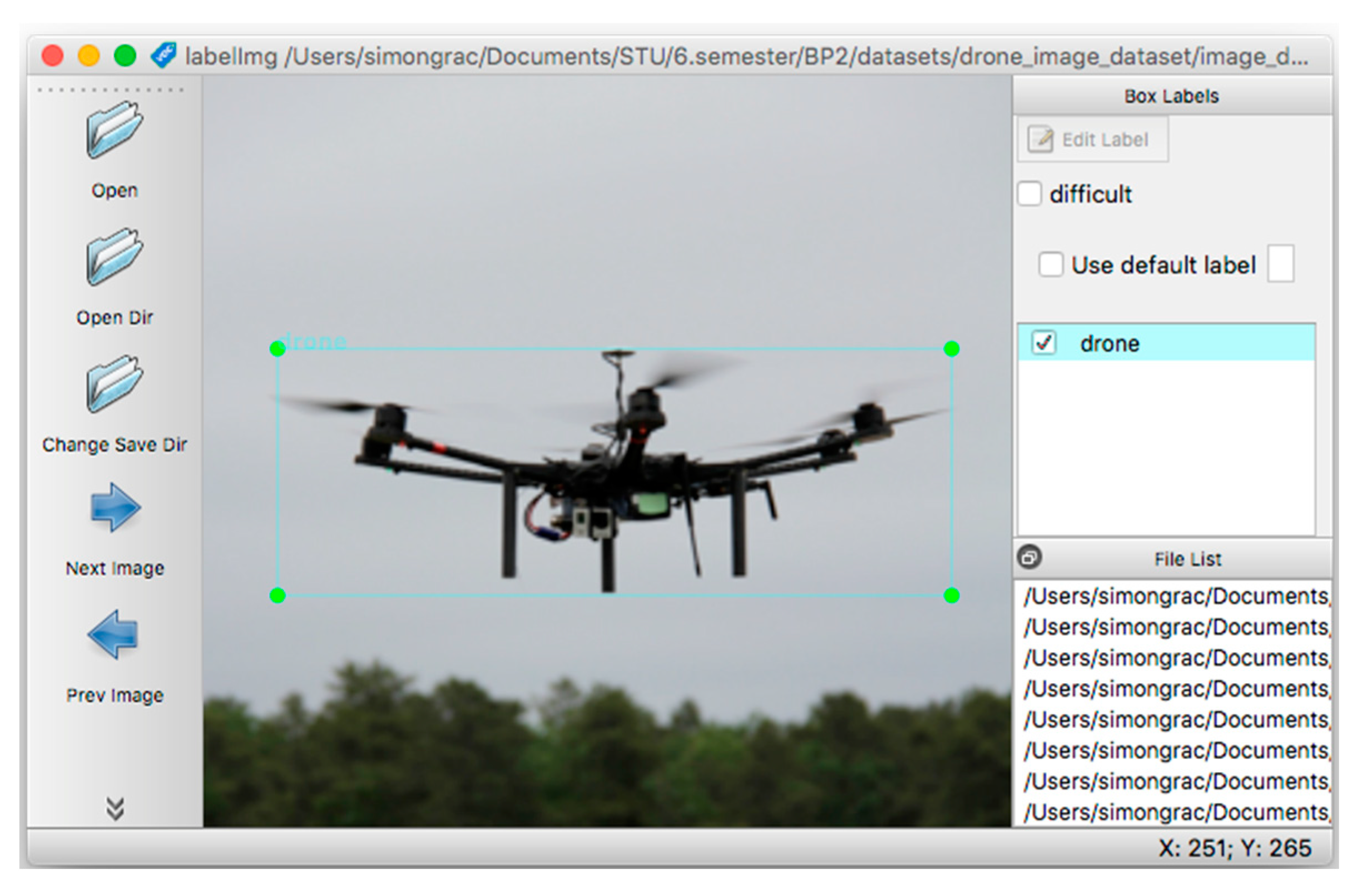Enable the difficult checkbox
The width and height of the screenshot is (1368, 896).
point(1030,194)
